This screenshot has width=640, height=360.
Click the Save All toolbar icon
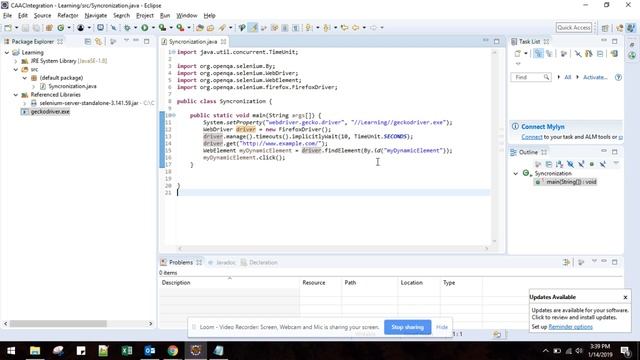point(36,28)
